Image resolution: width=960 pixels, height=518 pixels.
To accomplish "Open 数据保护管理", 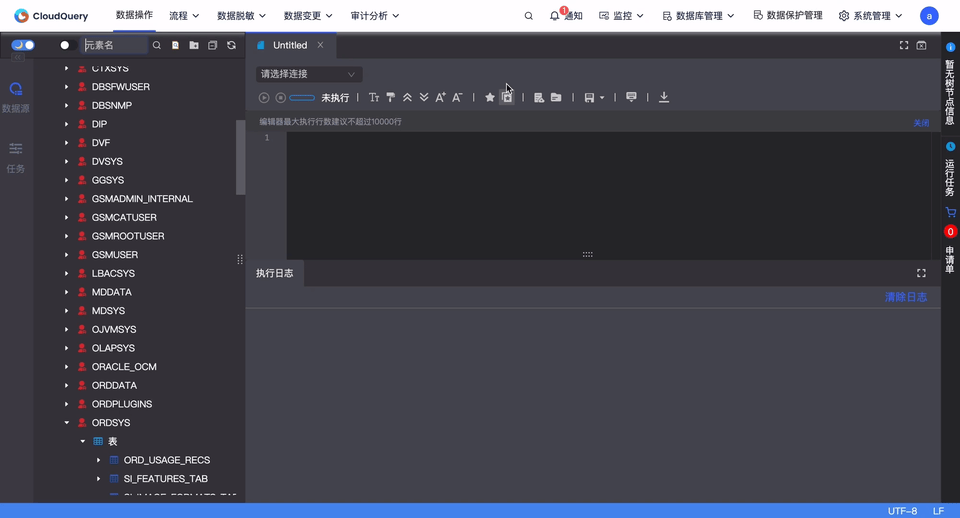I will (x=788, y=15).
